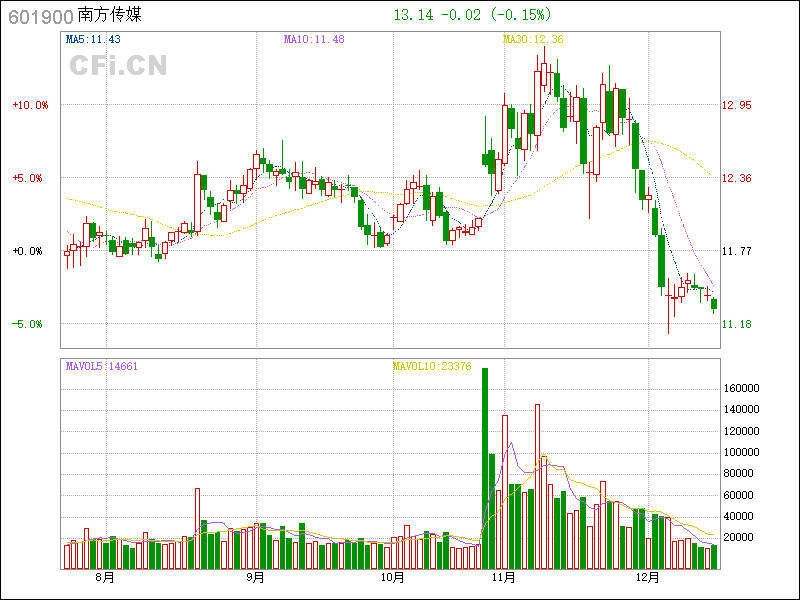Click the tallest green volume bar

pyautogui.click(x=485, y=468)
